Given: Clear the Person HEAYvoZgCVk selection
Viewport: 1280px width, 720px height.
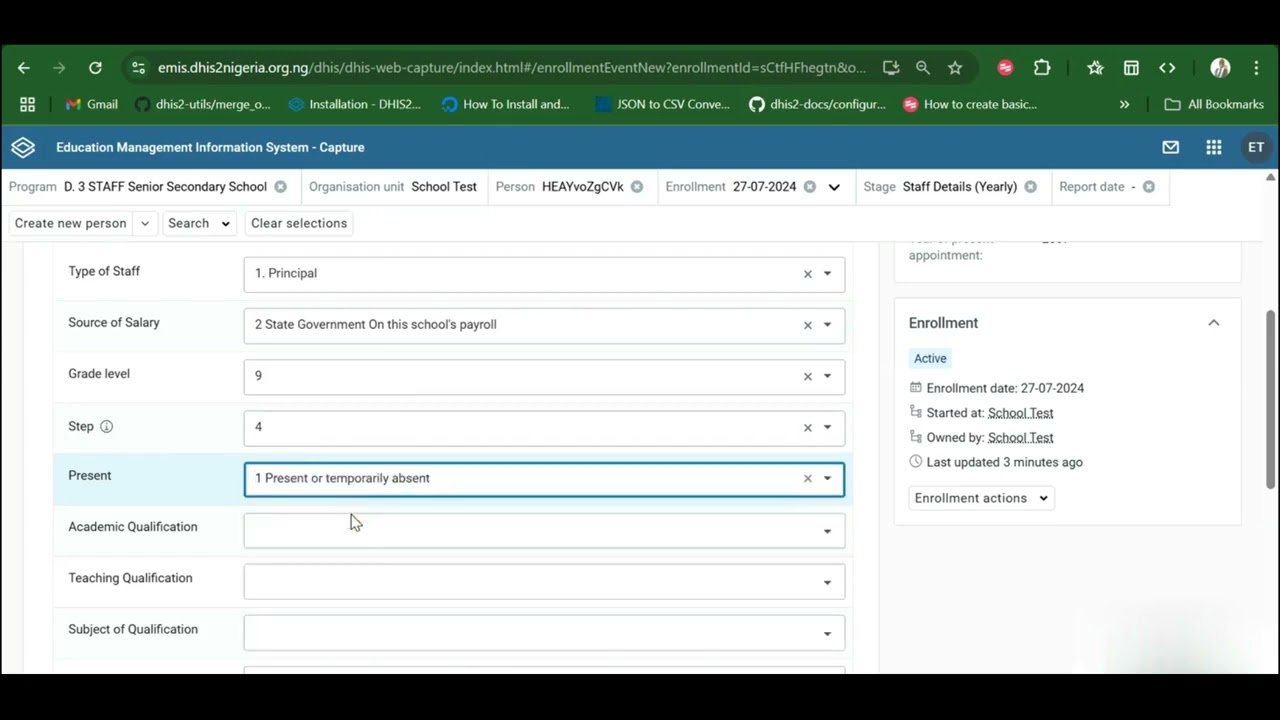Looking at the screenshot, I should click(637, 187).
